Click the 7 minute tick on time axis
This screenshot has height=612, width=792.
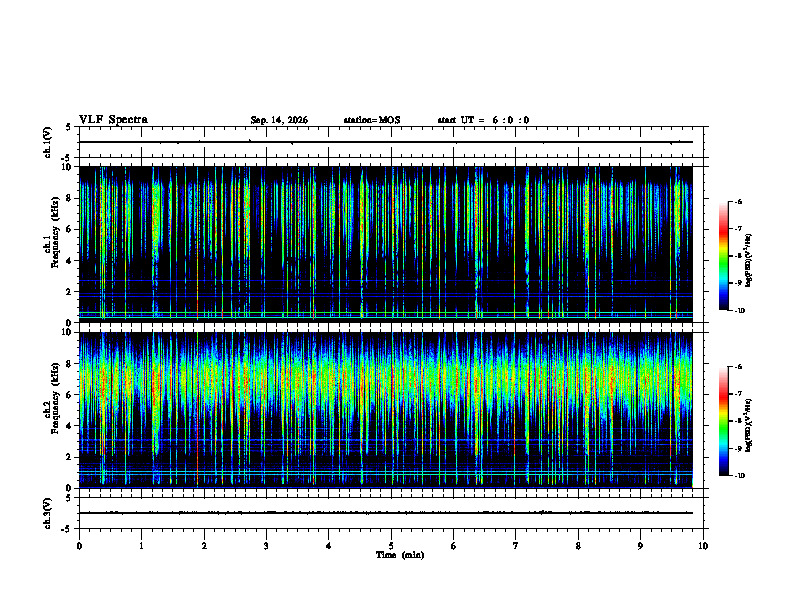pos(516,546)
